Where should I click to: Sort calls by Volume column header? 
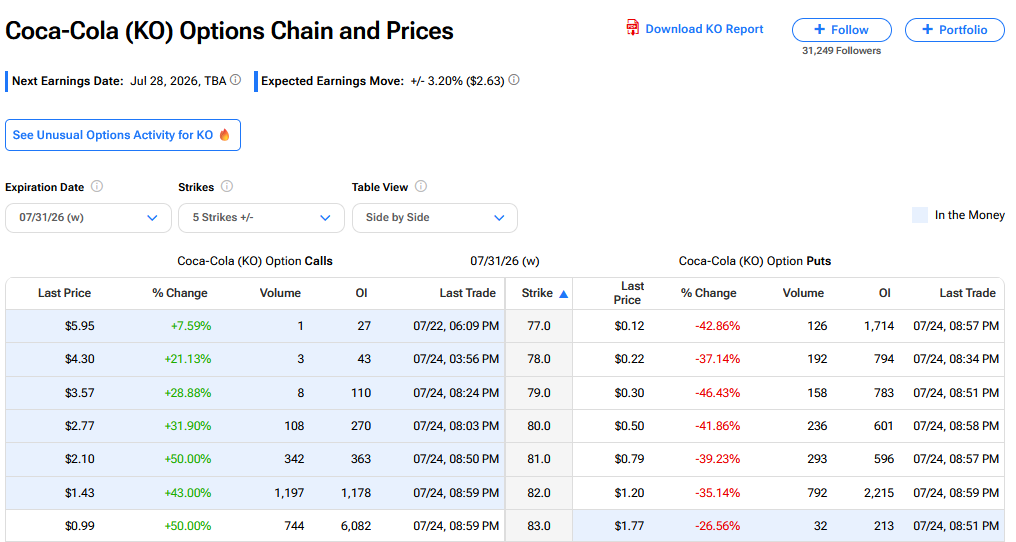coord(280,293)
